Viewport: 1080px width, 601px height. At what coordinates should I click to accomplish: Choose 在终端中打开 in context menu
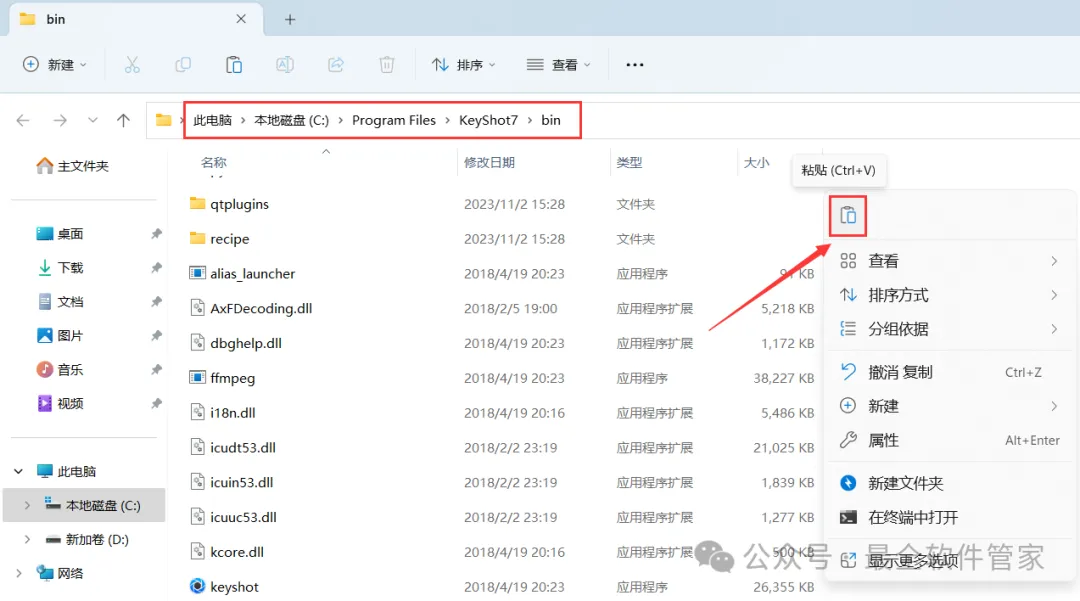950,518
